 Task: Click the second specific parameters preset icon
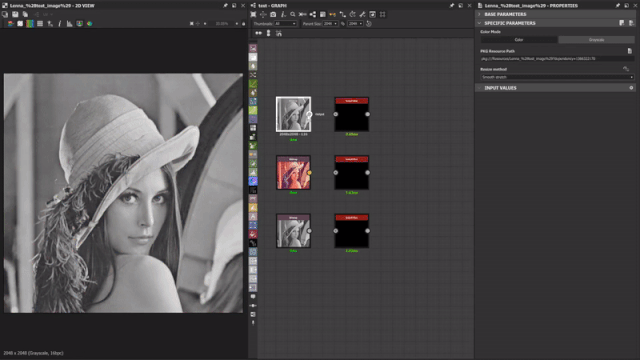tap(631, 23)
